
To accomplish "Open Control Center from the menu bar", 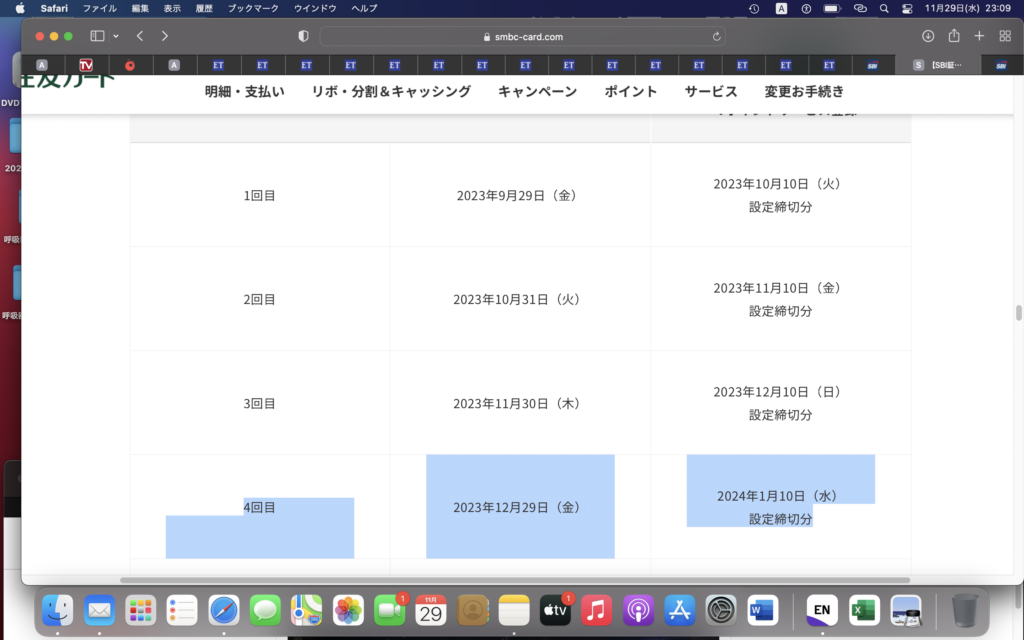I will [x=907, y=8].
